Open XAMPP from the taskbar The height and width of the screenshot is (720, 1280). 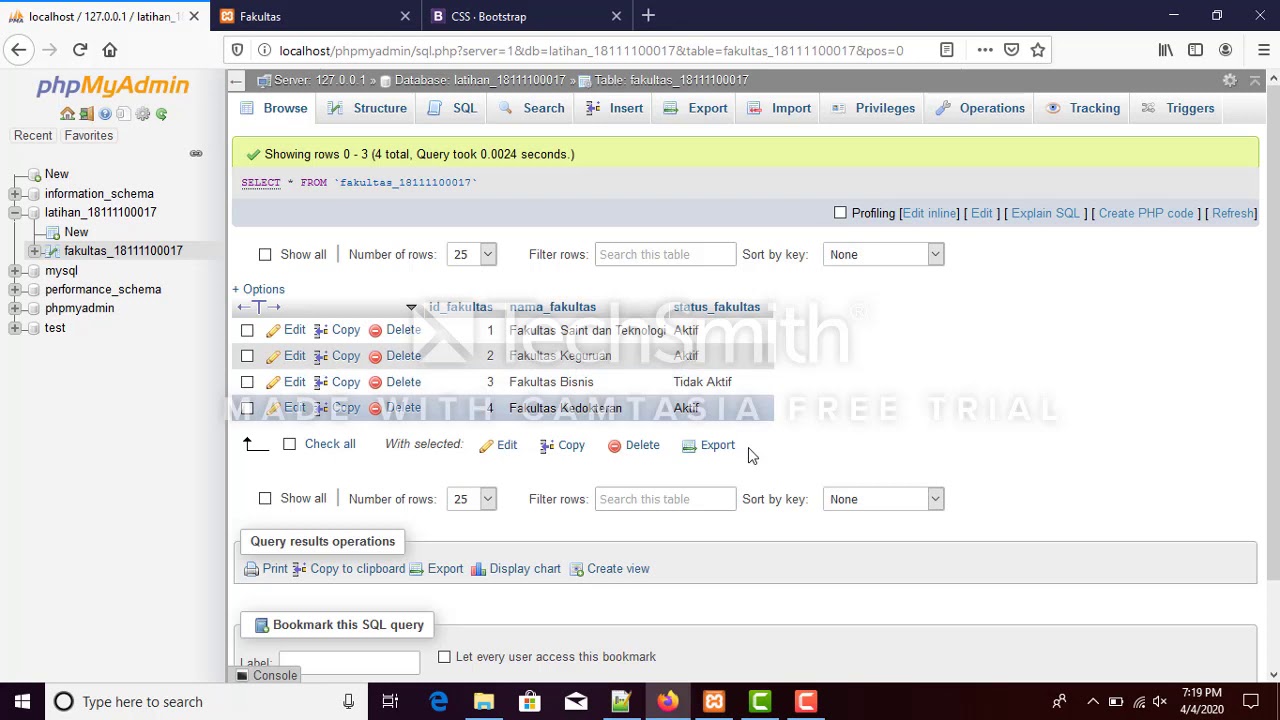[714, 701]
